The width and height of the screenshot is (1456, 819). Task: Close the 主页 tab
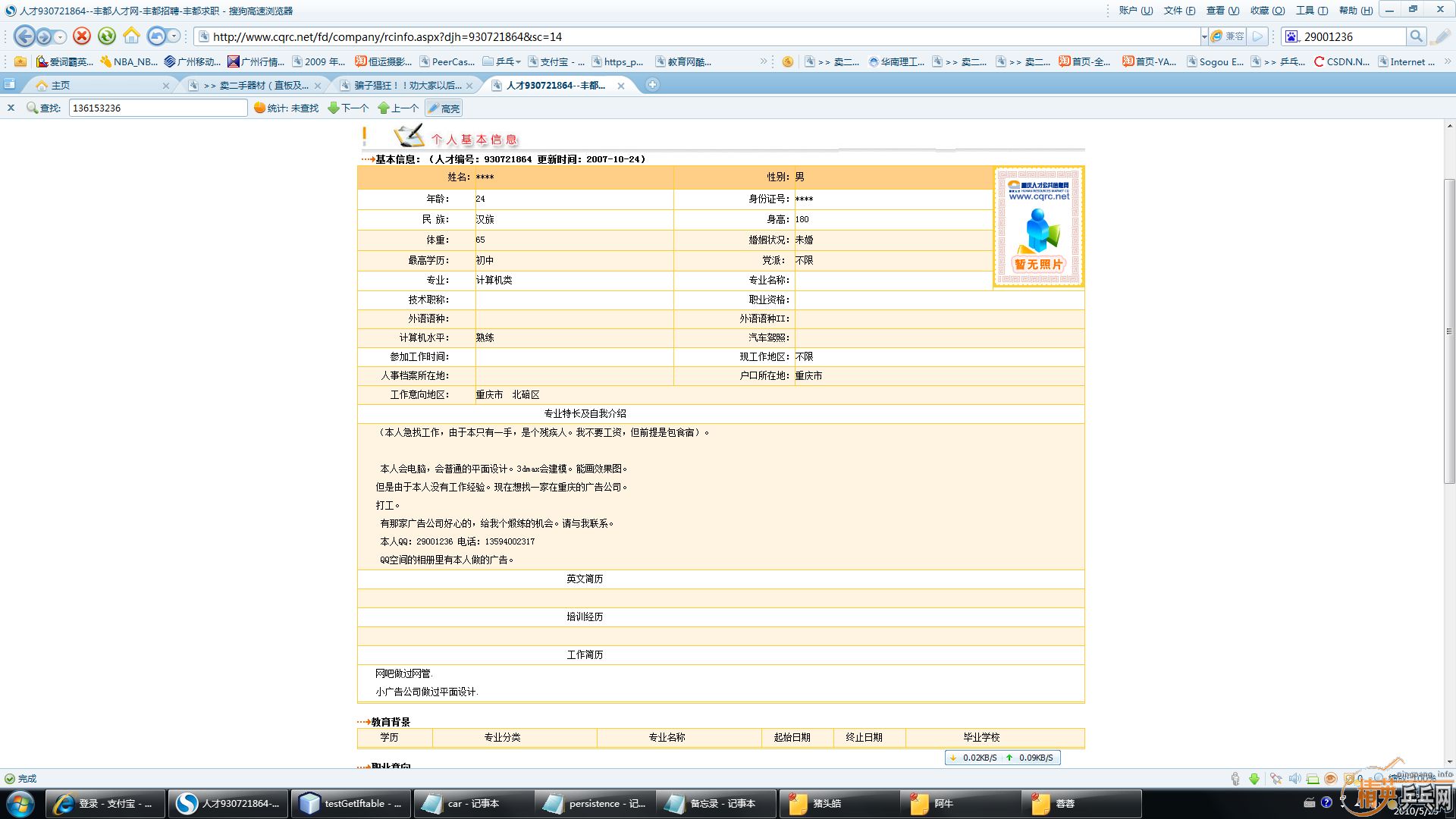[x=166, y=86]
